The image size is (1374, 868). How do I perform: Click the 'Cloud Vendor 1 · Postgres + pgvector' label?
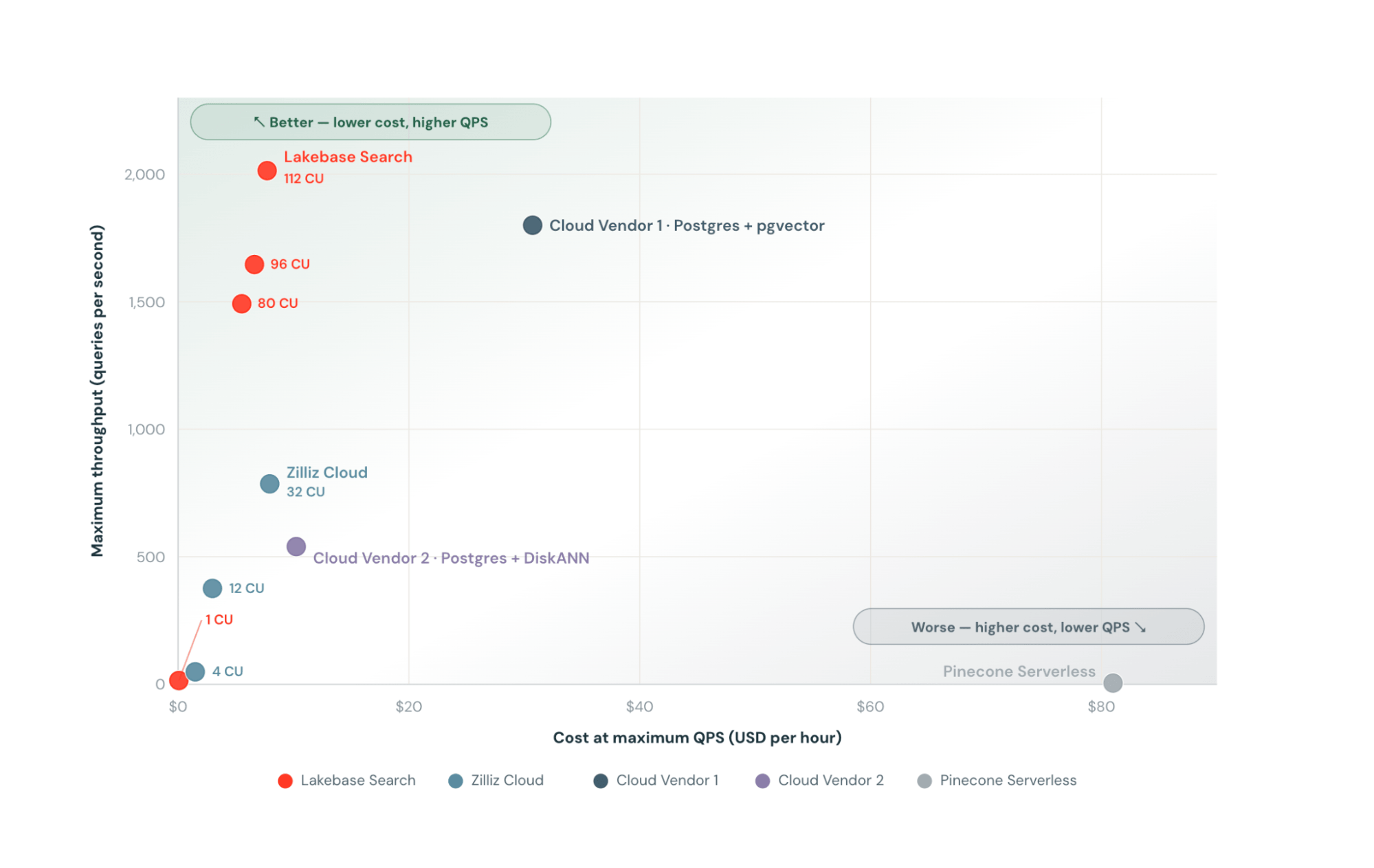[687, 225]
